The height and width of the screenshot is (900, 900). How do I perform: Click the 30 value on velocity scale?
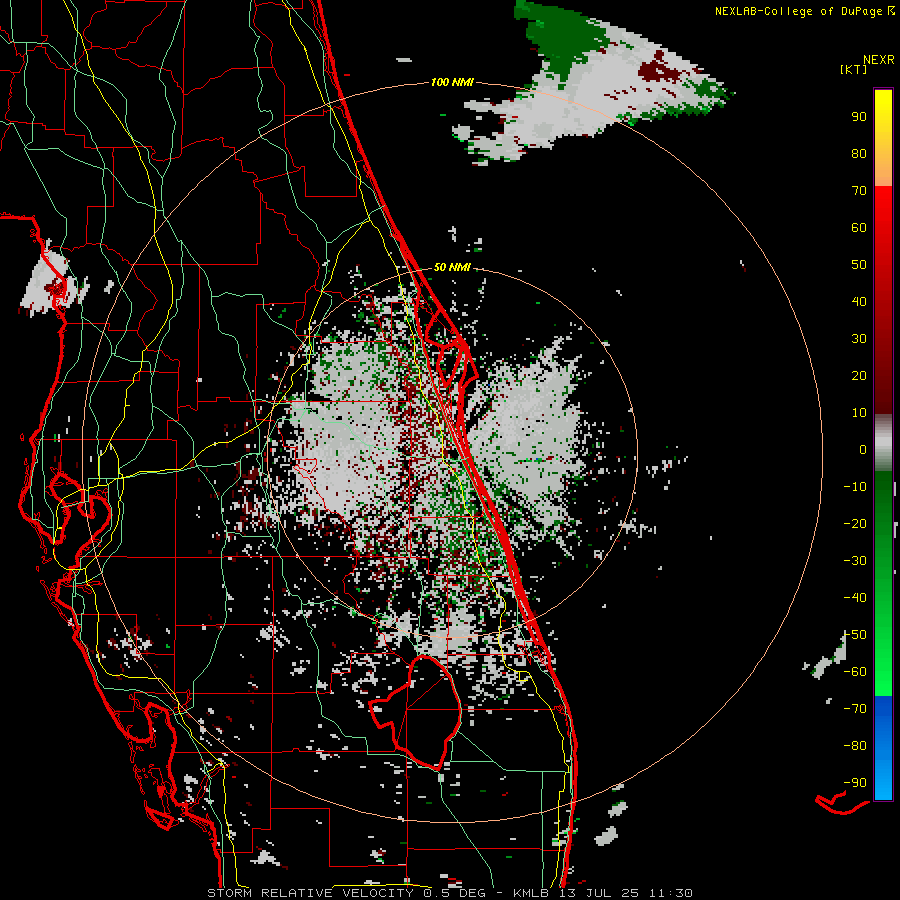pyautogui.click(x=859, y=339)
